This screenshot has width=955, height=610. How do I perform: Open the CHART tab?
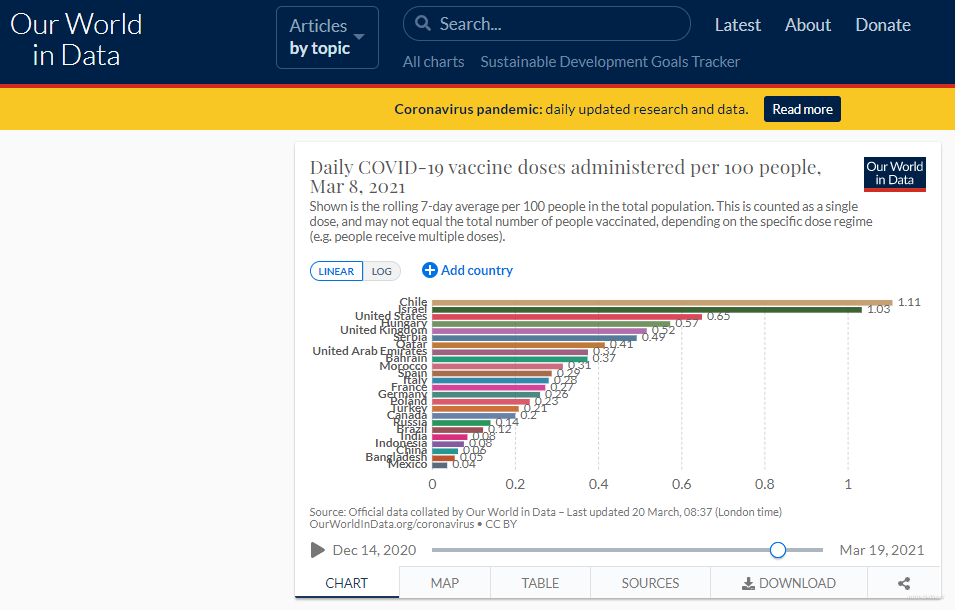347,583
